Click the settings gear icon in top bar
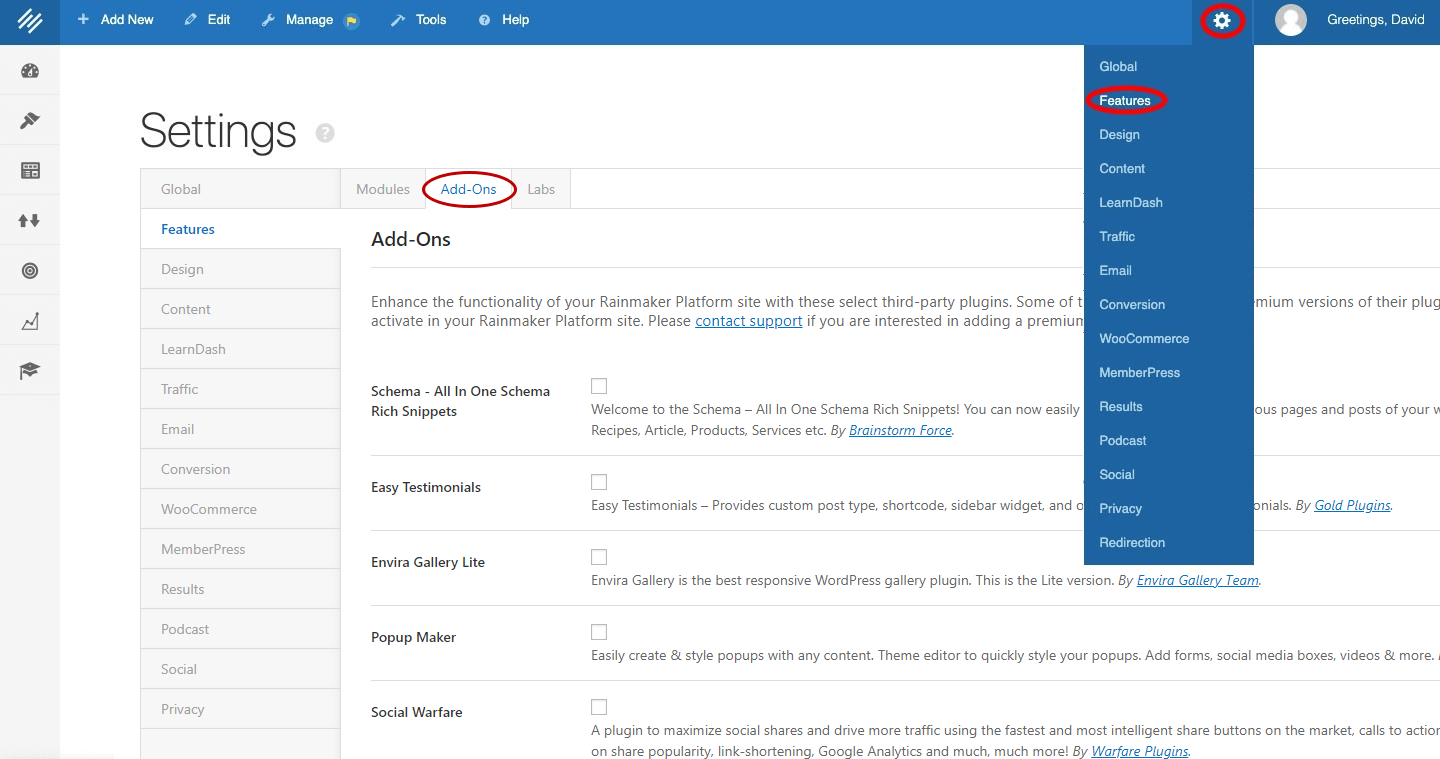 point(1221,20)
